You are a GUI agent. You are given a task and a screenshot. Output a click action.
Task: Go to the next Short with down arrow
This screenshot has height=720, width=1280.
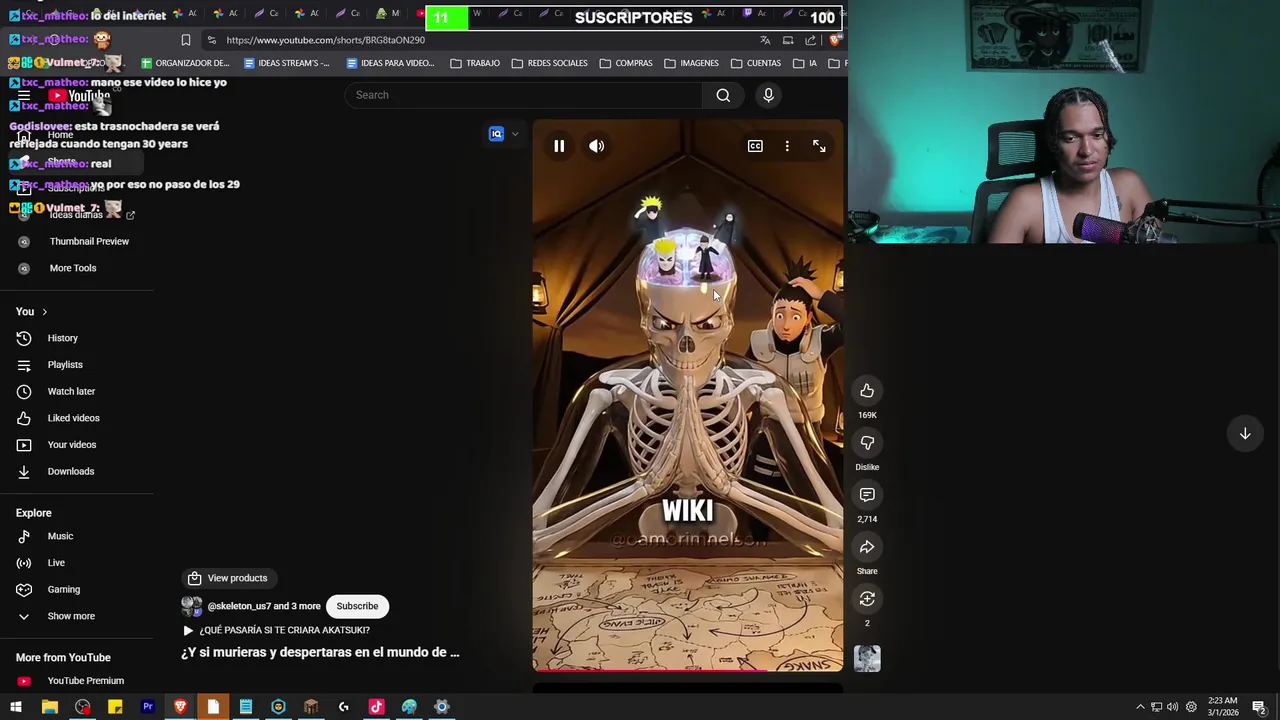1245,434
